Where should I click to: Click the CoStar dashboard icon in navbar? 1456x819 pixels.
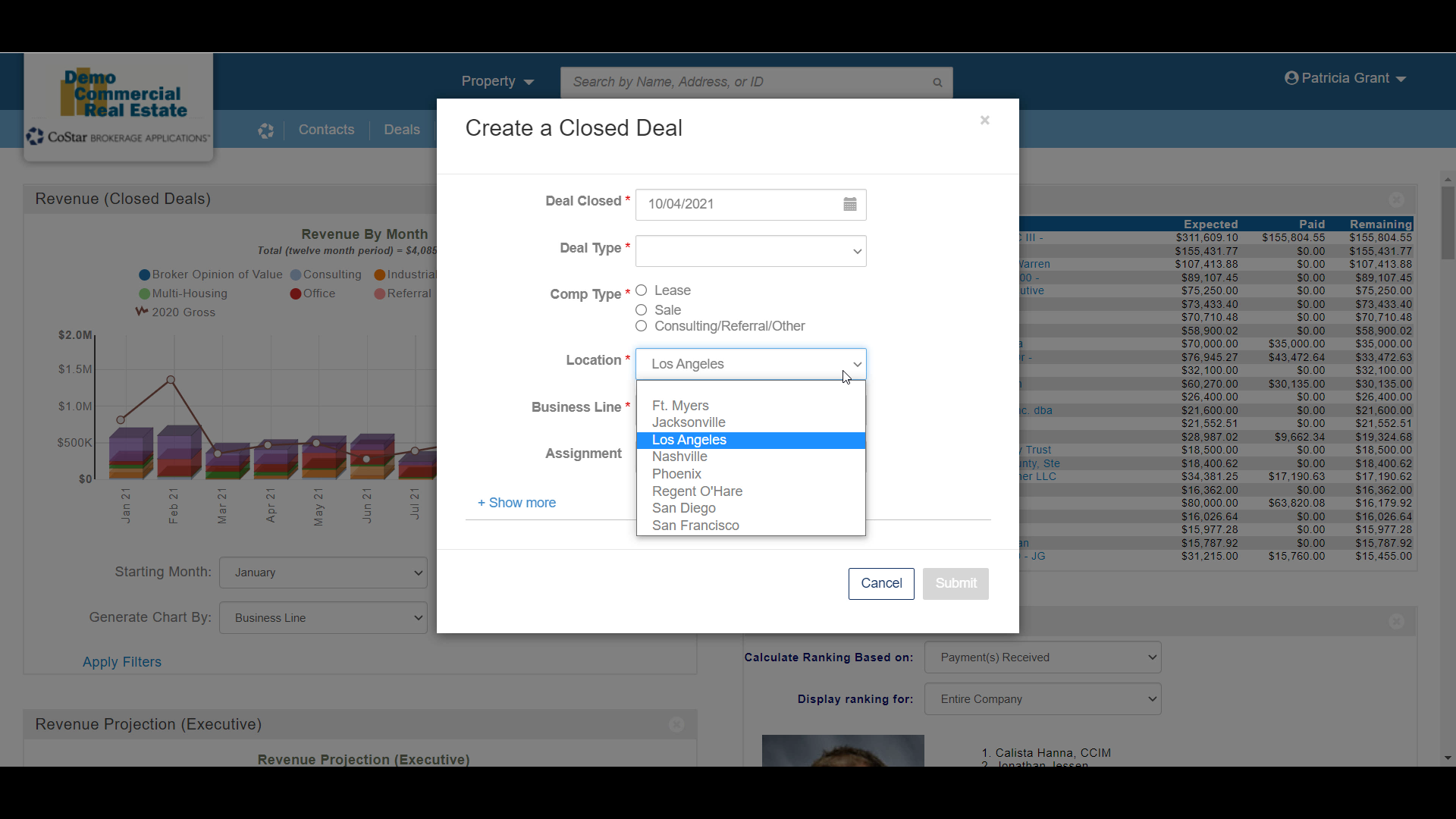tap(265, 130)
